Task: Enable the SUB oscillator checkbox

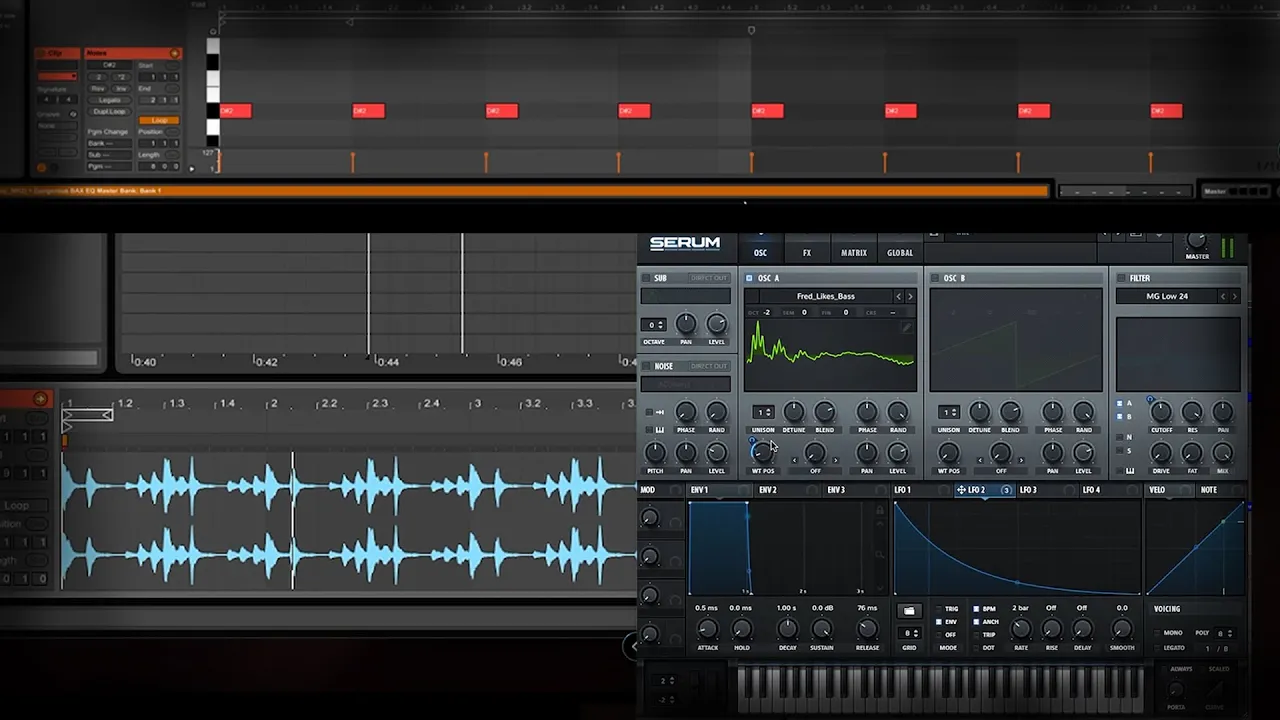Action: [646, 278]
